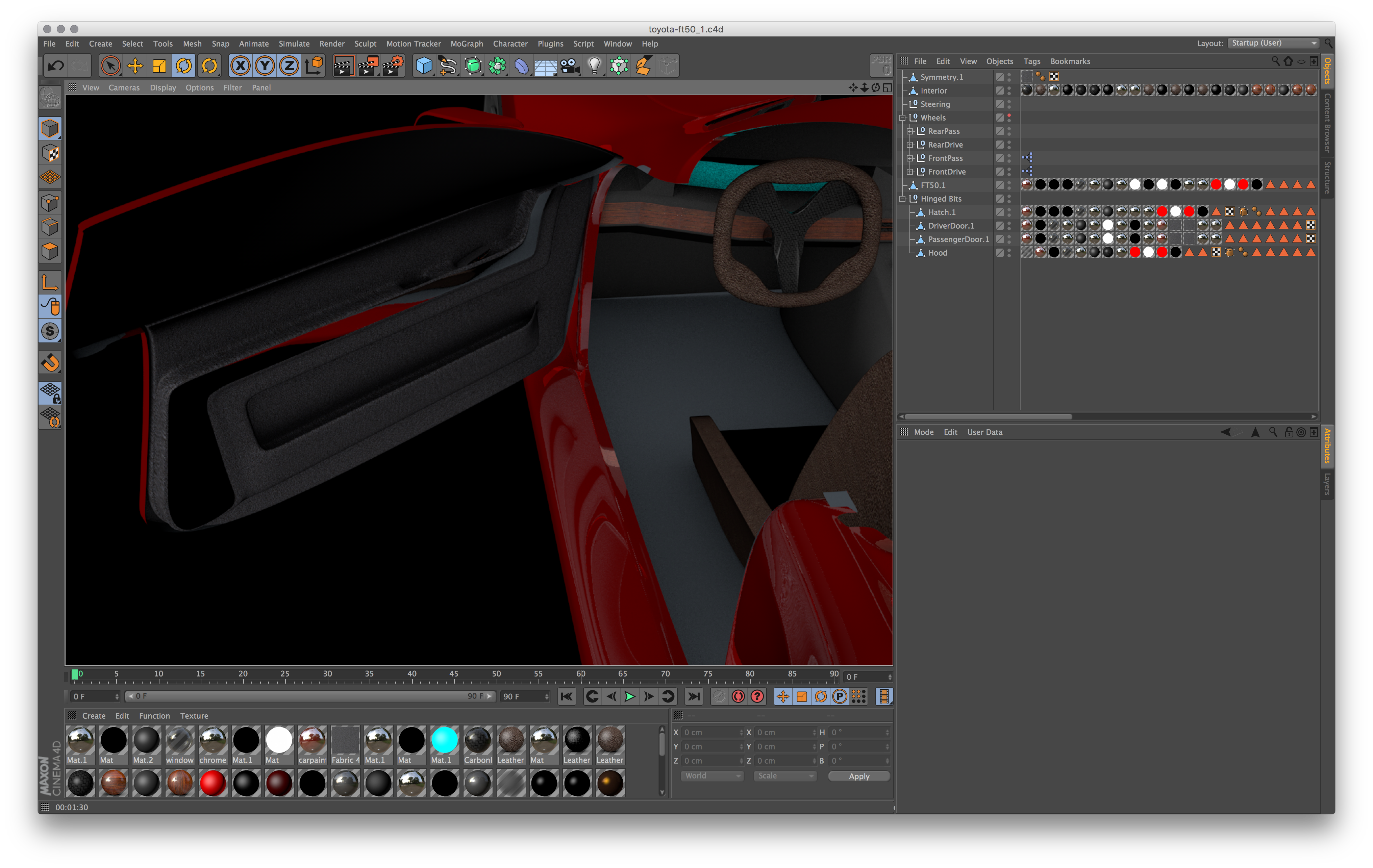The width and height of the screenshot is (1373, 868).
Task: Enable Edges mode
Action: (50, 227)
